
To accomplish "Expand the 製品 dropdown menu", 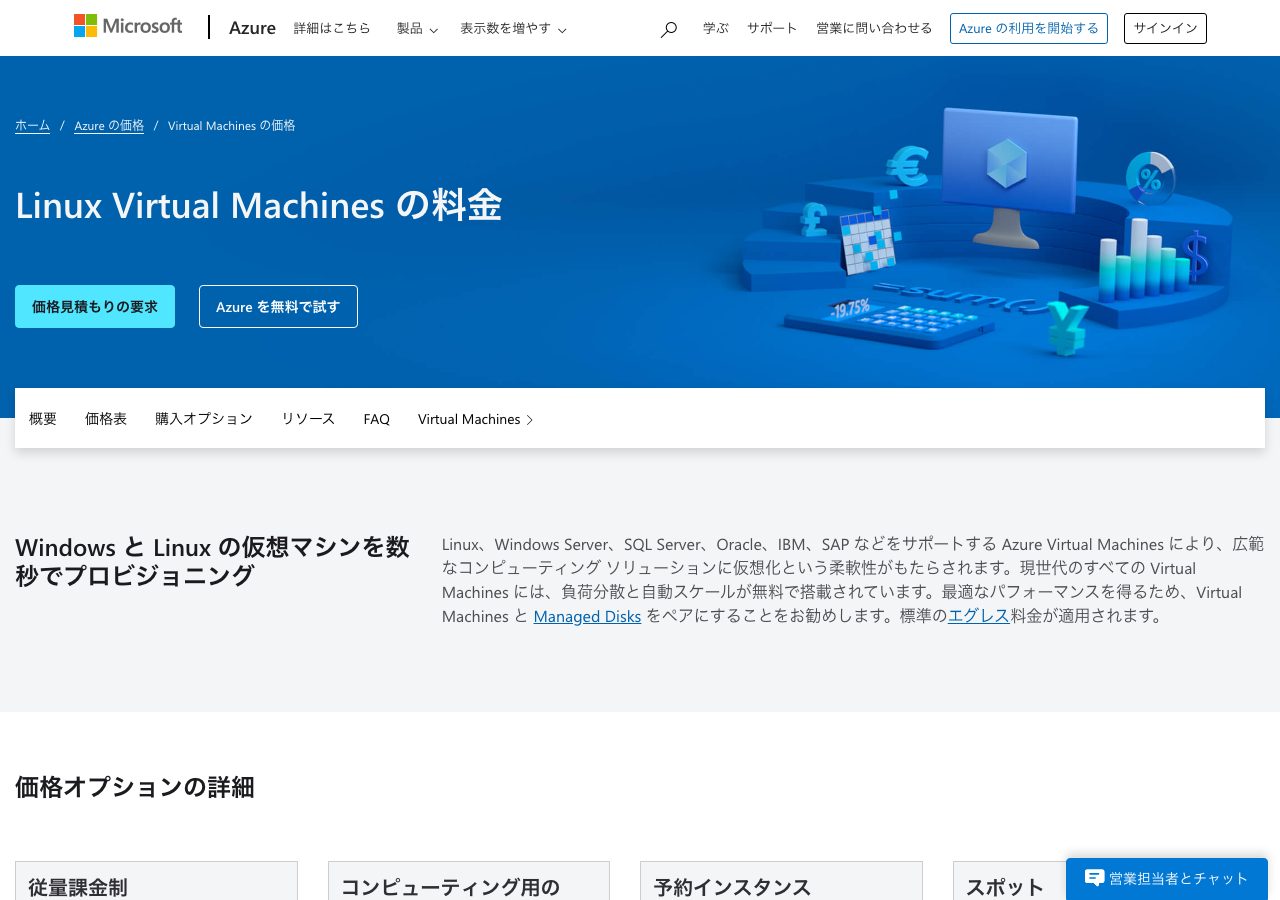I will point(417,29).
